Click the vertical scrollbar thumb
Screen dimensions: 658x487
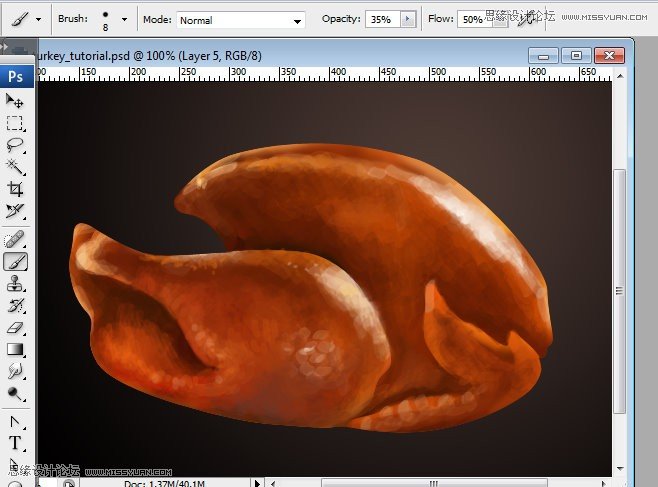(x=619, y=291)
